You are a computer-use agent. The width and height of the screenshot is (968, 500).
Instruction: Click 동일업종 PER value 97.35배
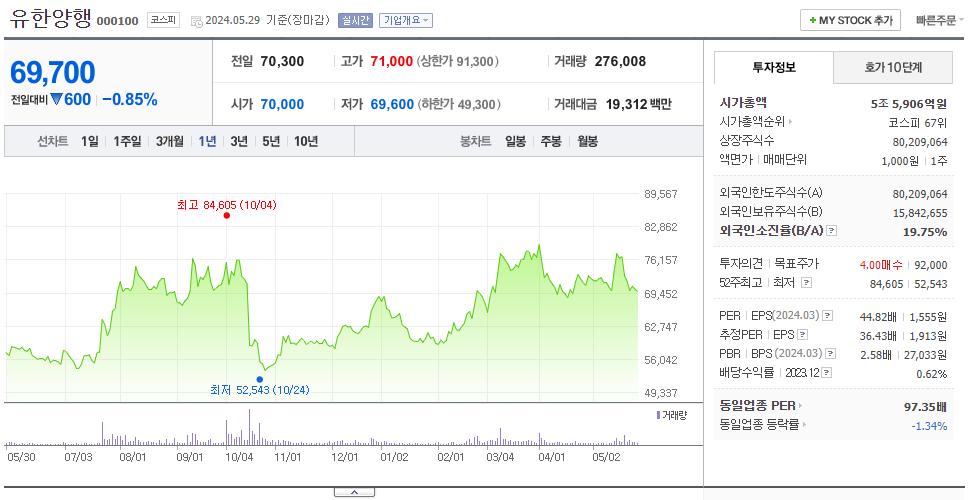[x=925, y=406]
